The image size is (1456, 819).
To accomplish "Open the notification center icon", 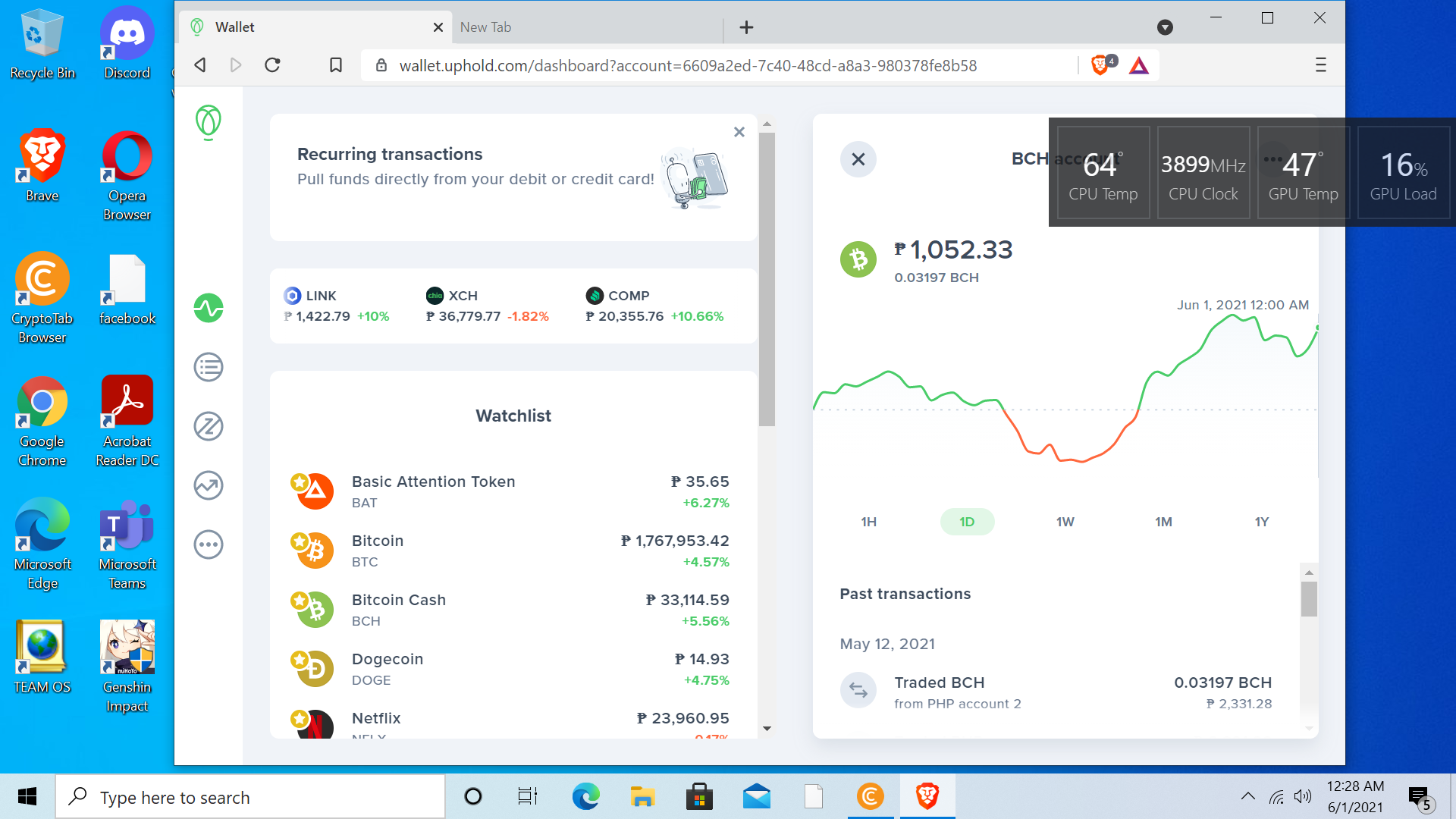I will point(1420,798).
